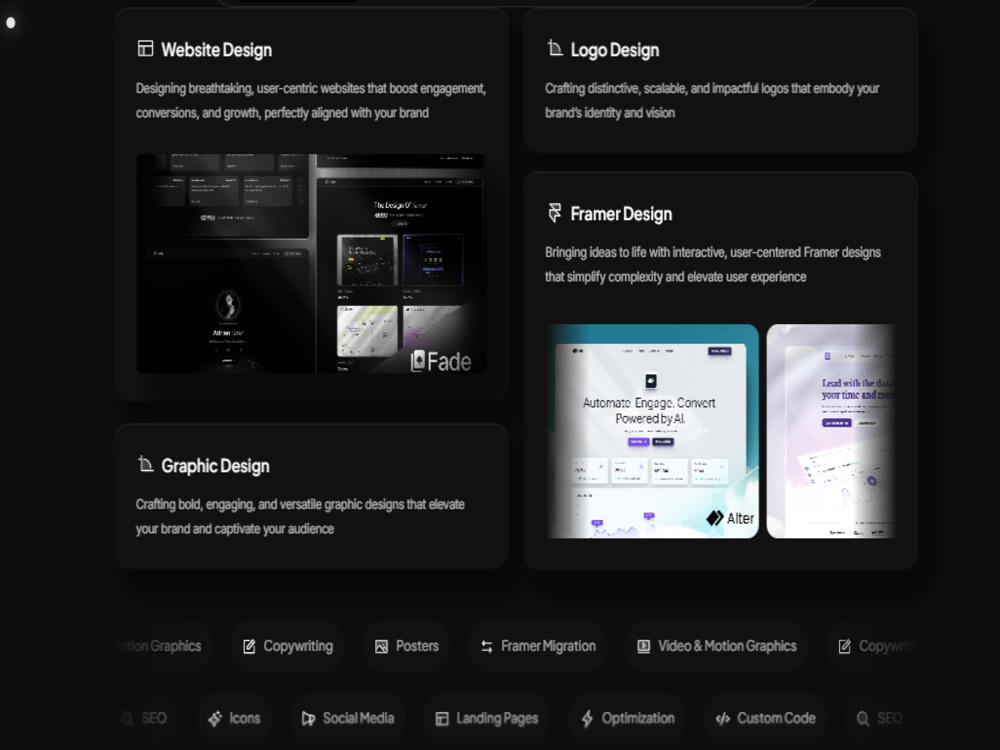The width and height of the screenshot is (1000, 750).
Task: Open the Graphic Design heading
Action: pos(215,466)
